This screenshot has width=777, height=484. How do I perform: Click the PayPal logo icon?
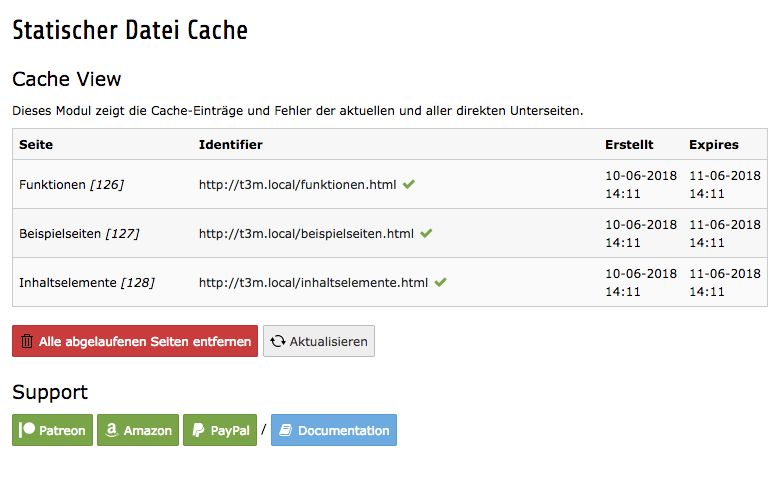(198, 430)
